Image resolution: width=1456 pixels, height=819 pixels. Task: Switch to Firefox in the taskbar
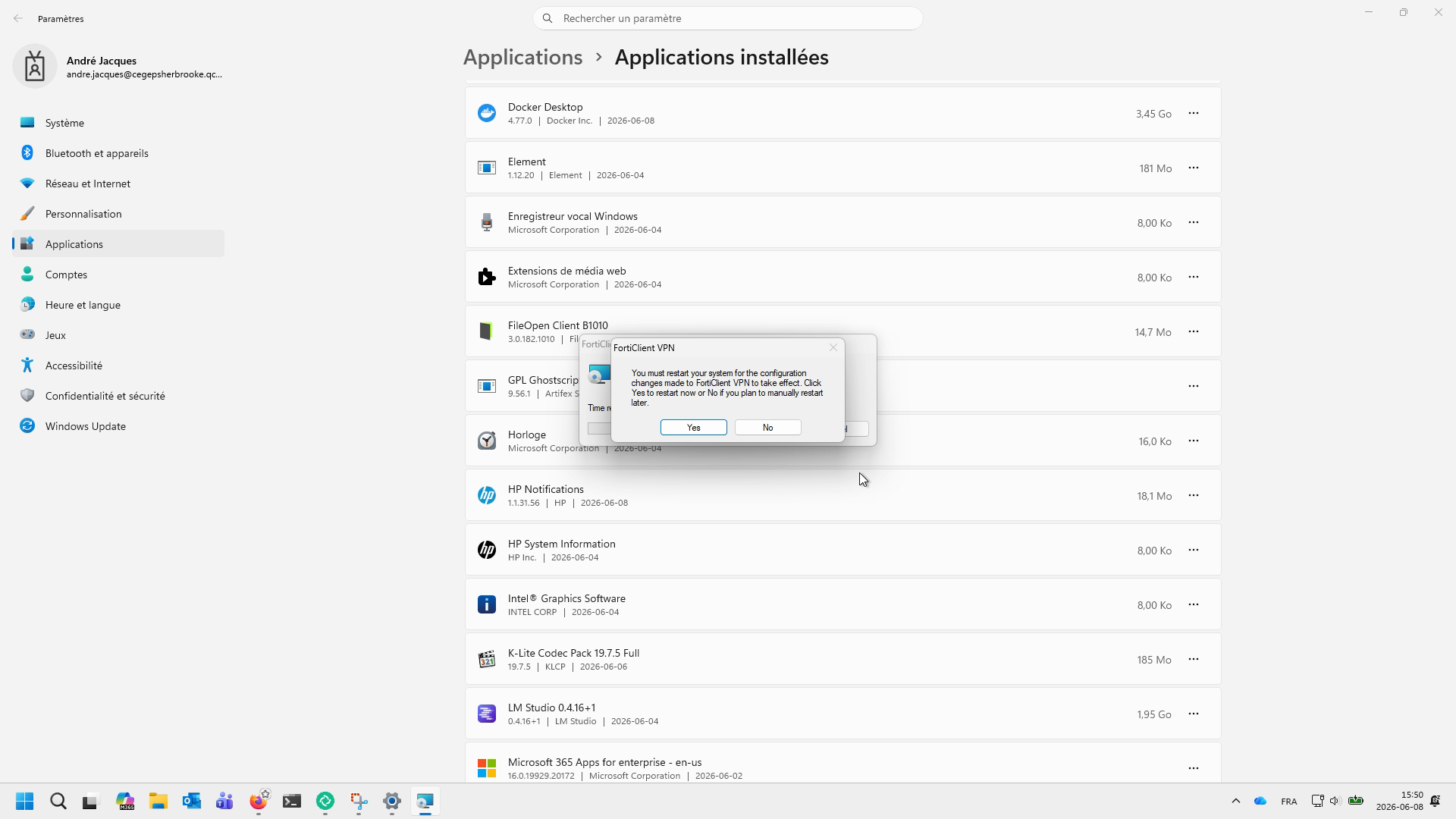[259, 802]
